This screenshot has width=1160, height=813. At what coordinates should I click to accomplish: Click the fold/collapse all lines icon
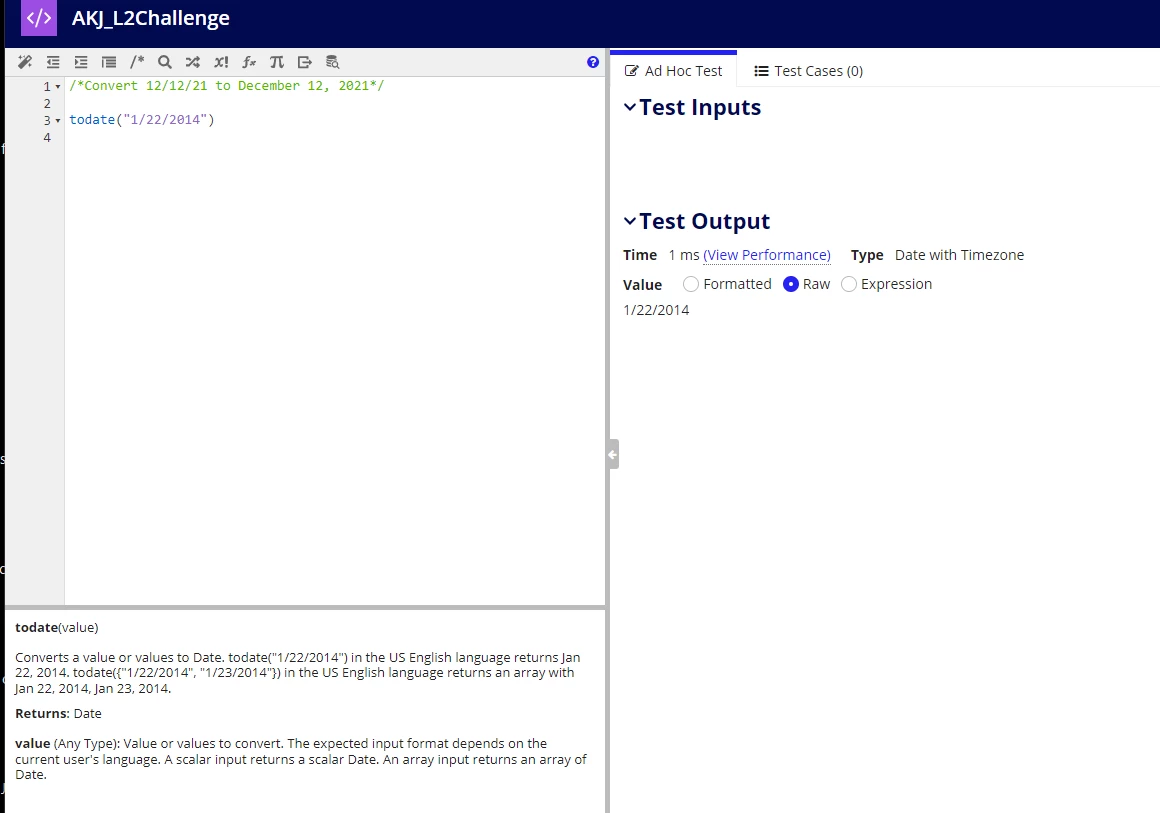[109, 62]
